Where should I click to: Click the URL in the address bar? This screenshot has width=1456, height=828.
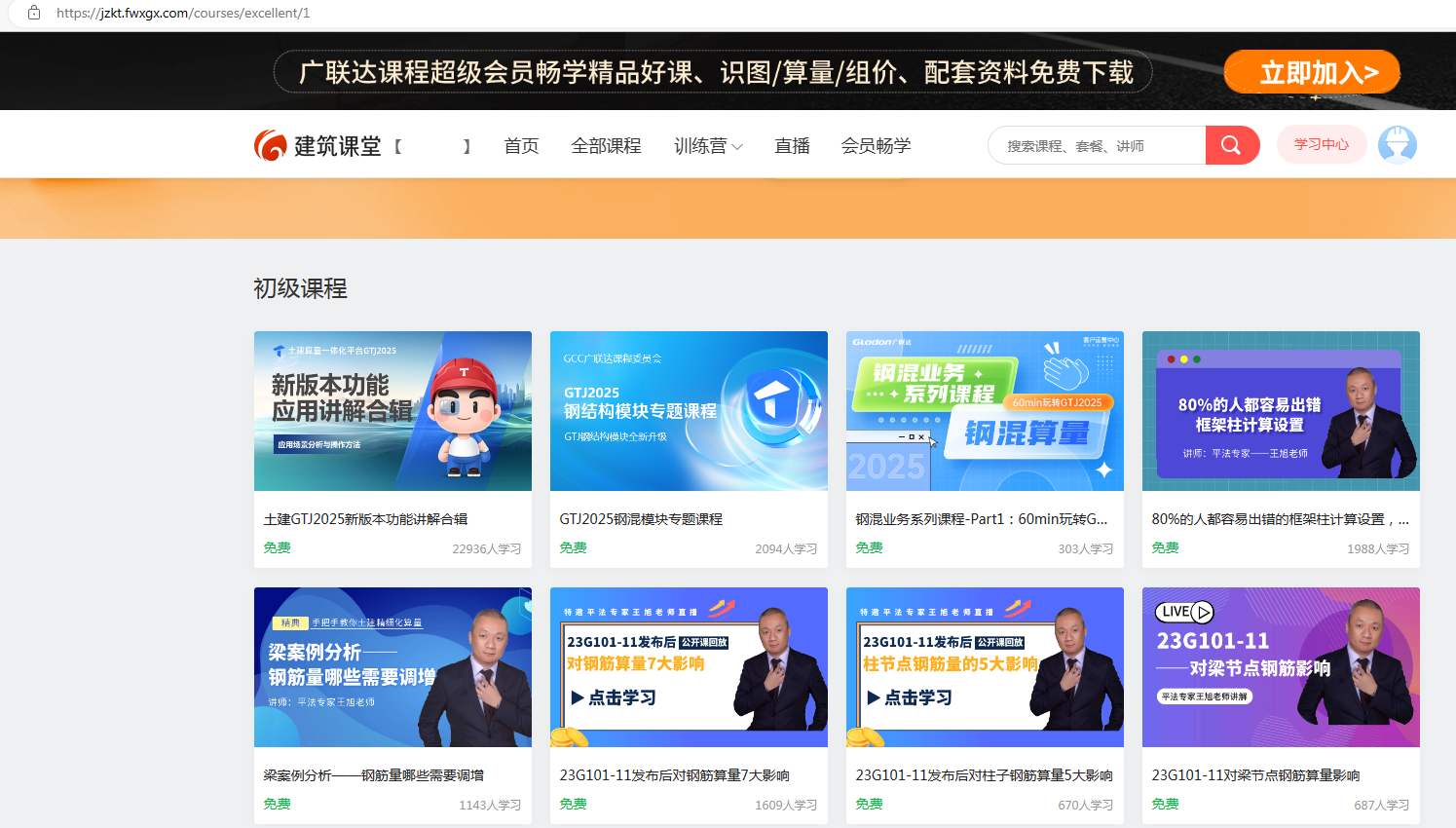coord(183,13)
